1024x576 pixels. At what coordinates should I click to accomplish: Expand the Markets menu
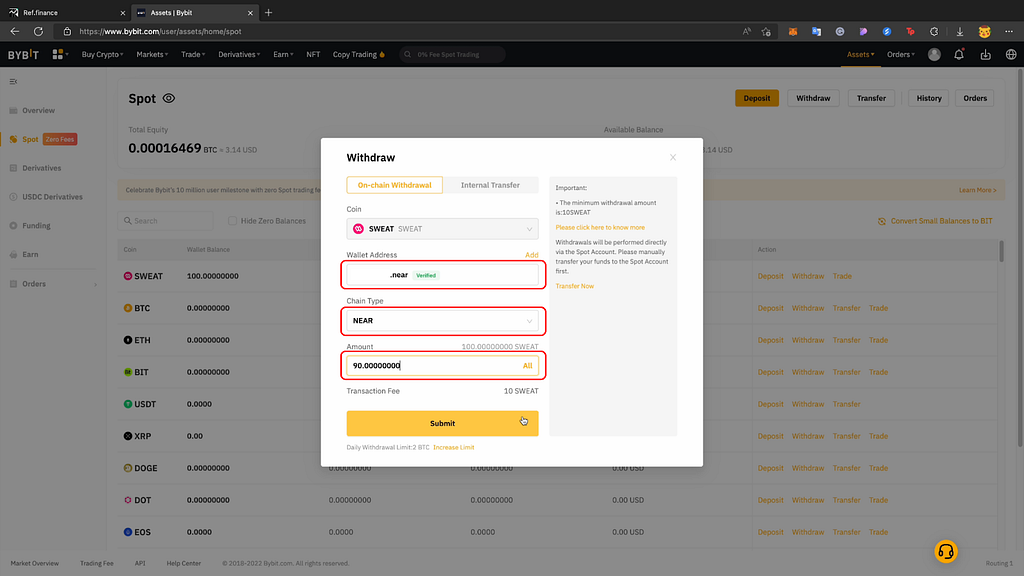pos(152,54)
